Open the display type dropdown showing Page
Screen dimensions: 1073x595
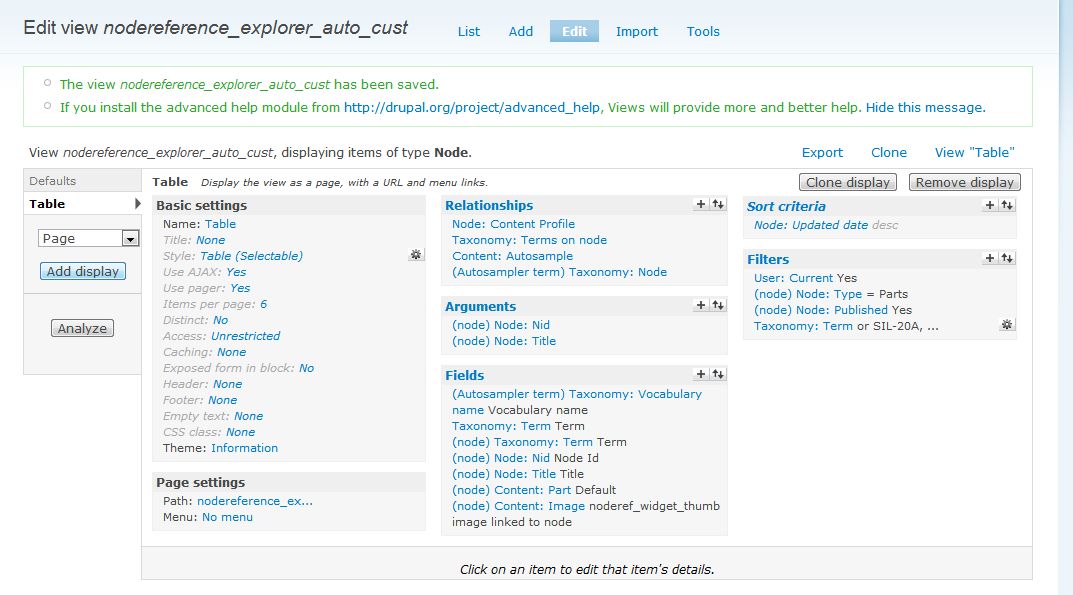coord(87,238)
